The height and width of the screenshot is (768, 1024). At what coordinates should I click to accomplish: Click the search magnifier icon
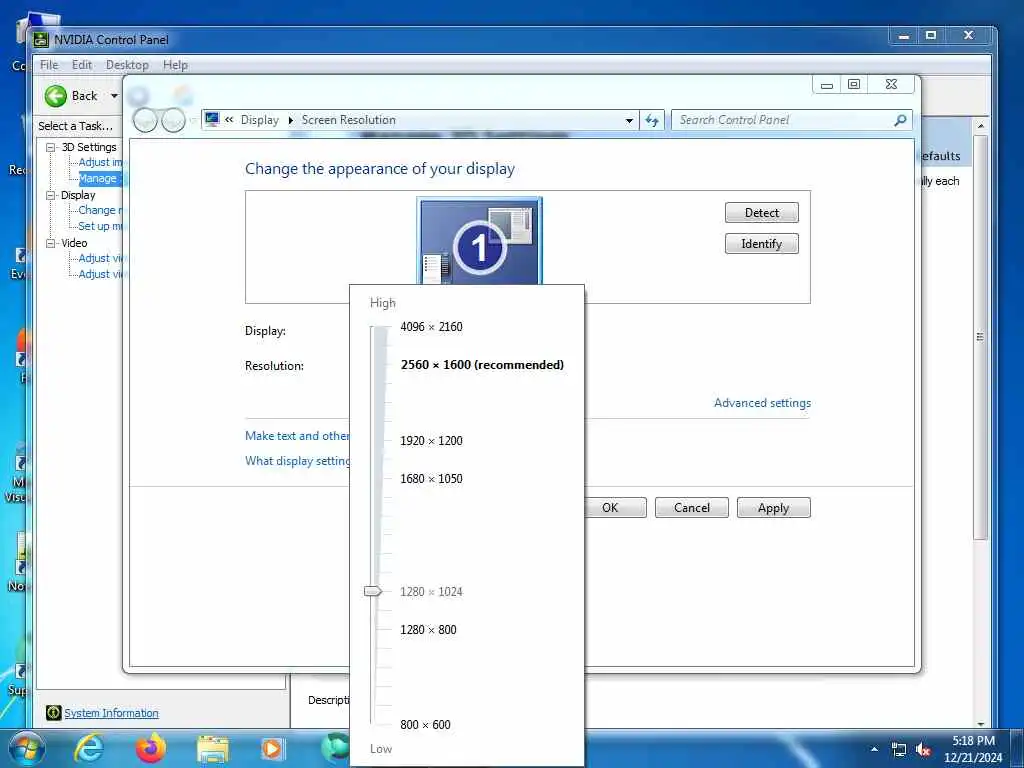(x=901, y=120)
